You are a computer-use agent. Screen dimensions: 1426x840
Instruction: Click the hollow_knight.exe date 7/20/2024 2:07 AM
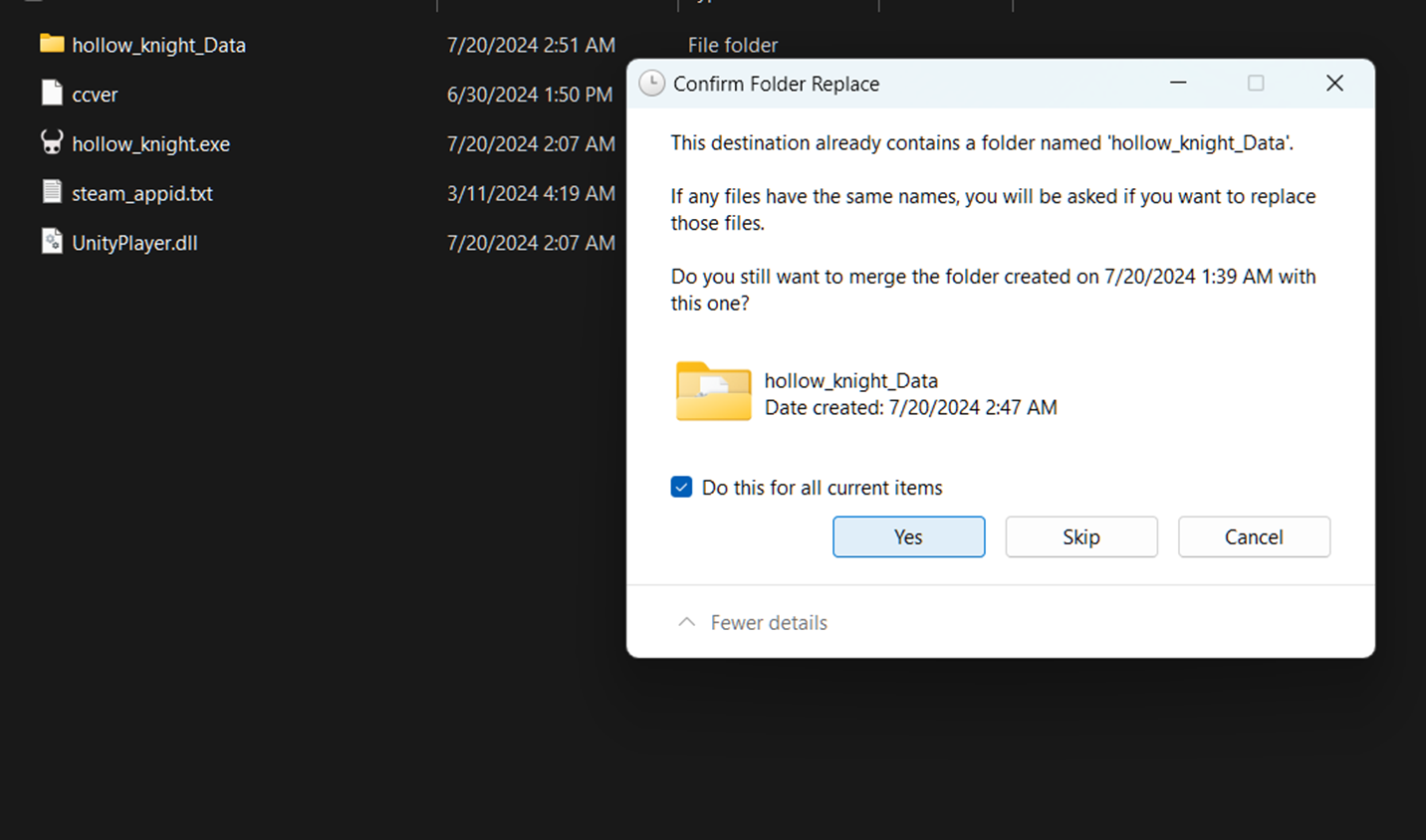click(531, 144)
